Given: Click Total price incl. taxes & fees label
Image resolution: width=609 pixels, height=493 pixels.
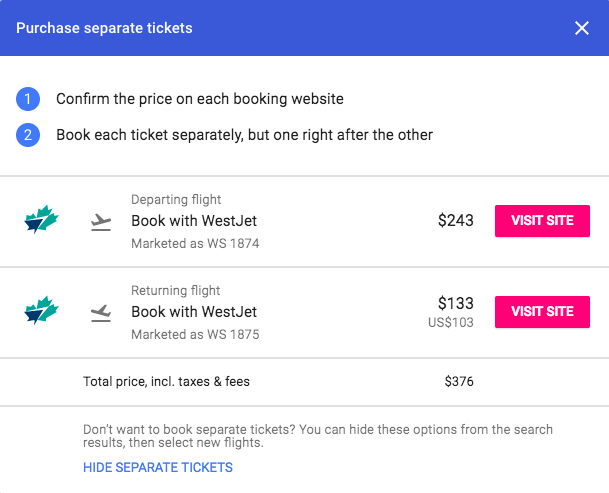Looking at the screenshot, I should [x=166, y=382].
